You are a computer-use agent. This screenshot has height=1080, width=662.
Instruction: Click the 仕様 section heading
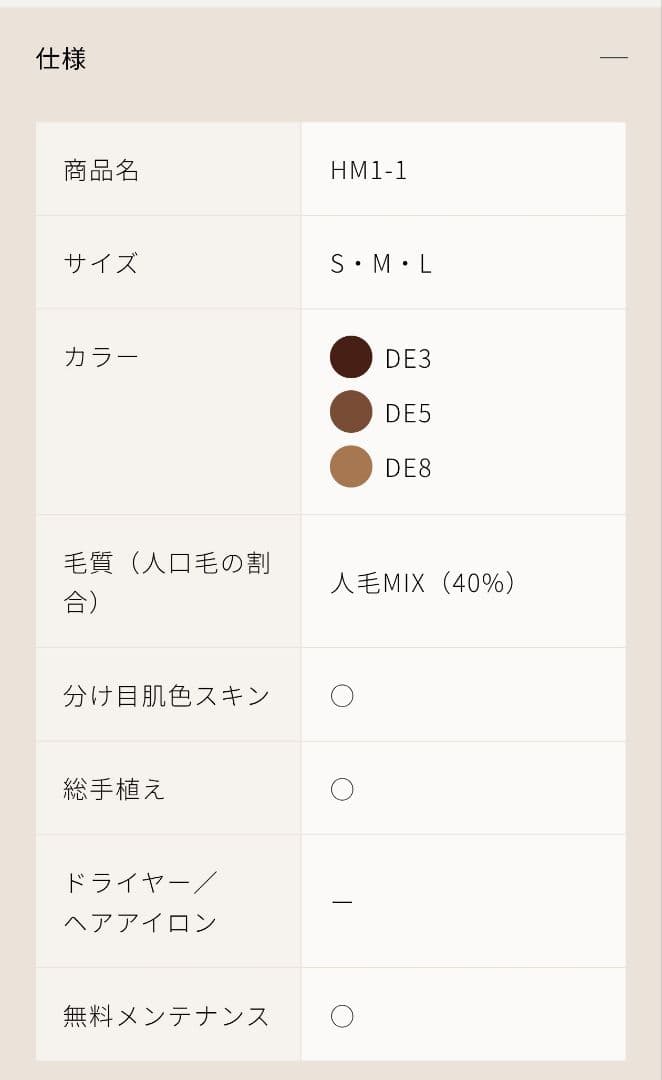coord(60,59)
